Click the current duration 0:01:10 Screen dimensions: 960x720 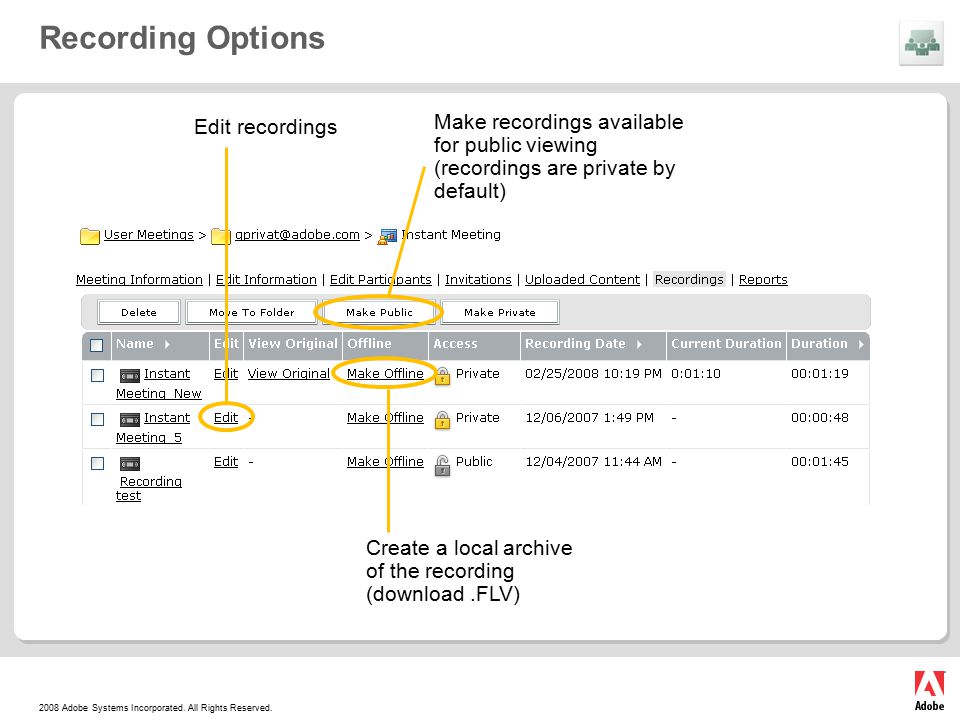[696, 374]
